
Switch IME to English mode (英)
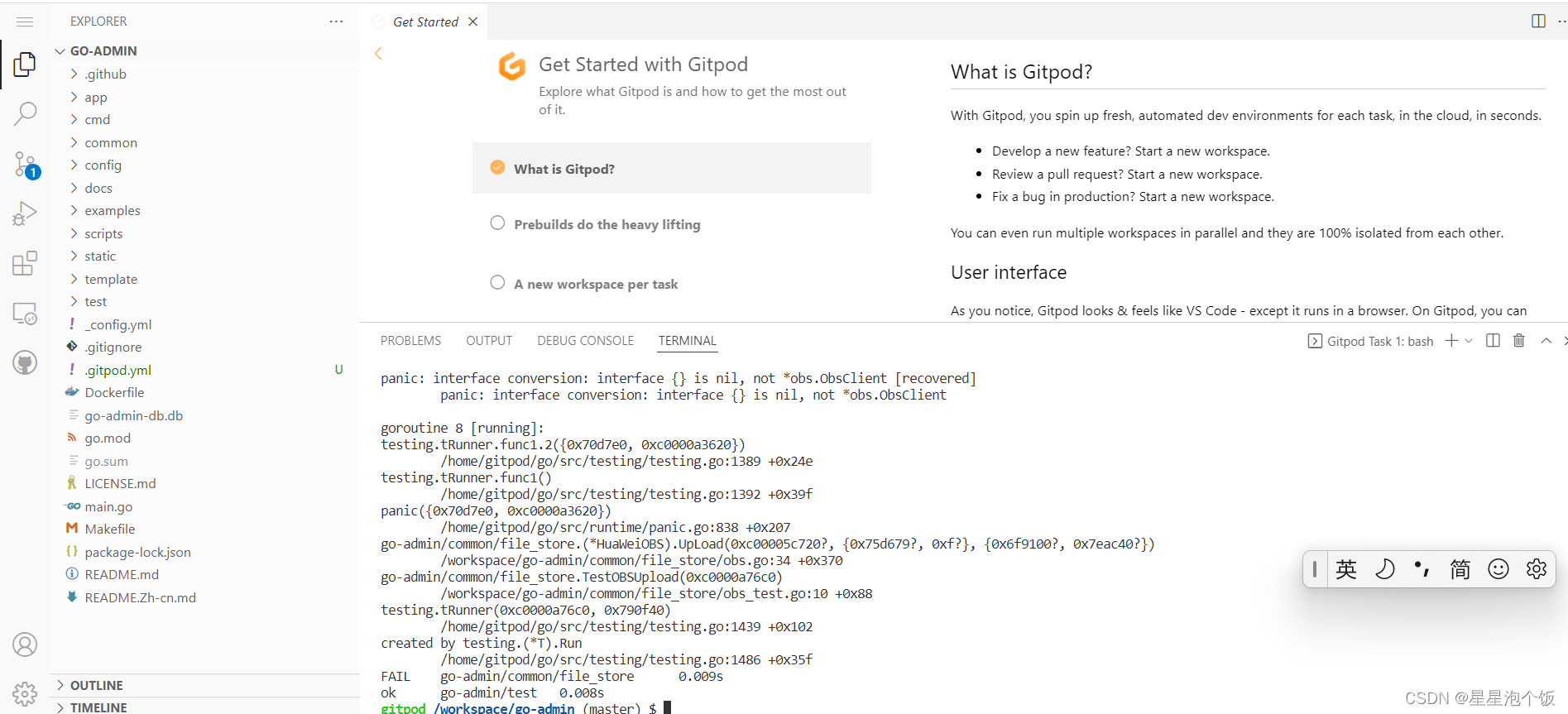coord(1346,569)
